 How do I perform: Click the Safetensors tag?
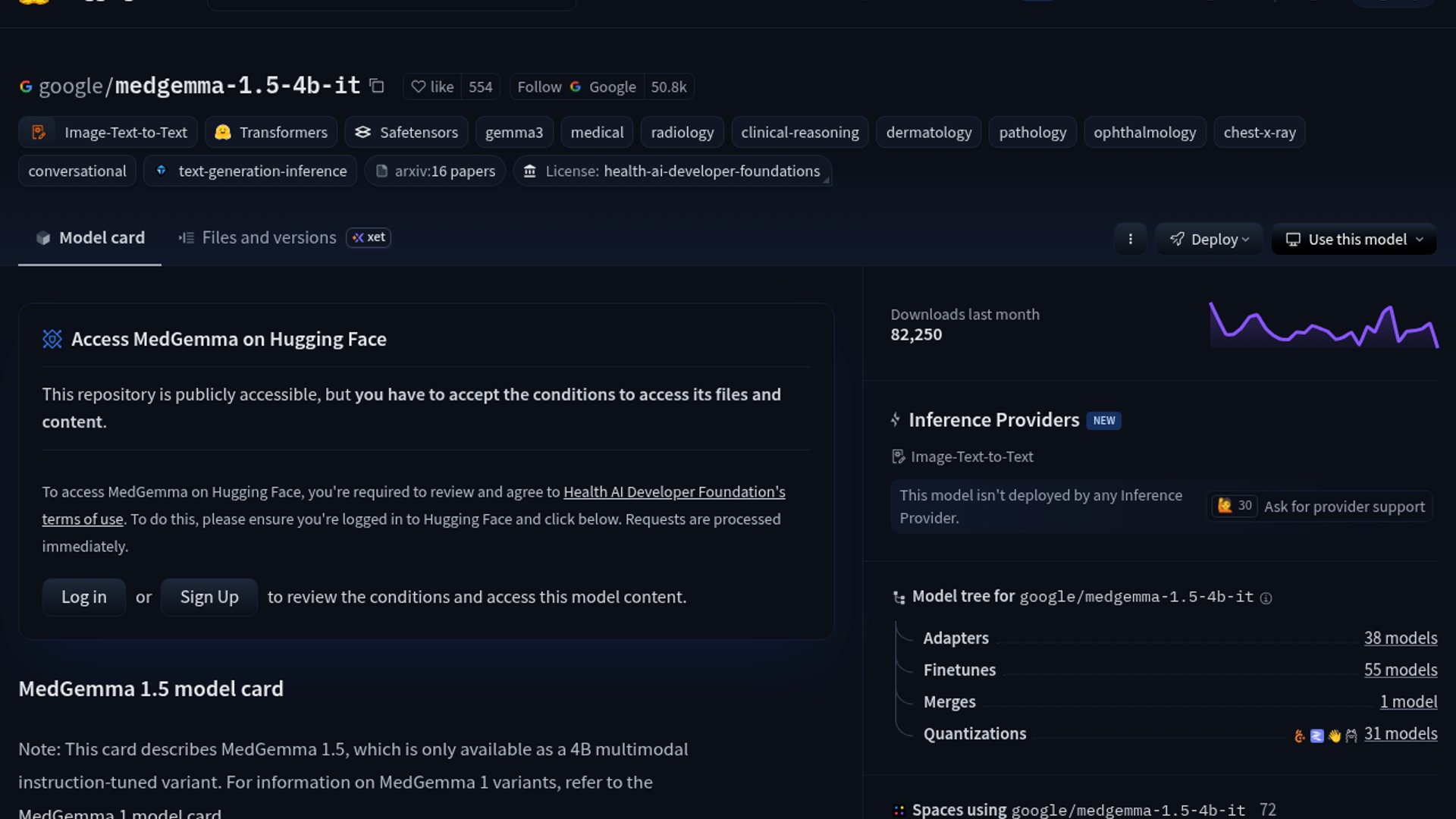pos(406,133)
